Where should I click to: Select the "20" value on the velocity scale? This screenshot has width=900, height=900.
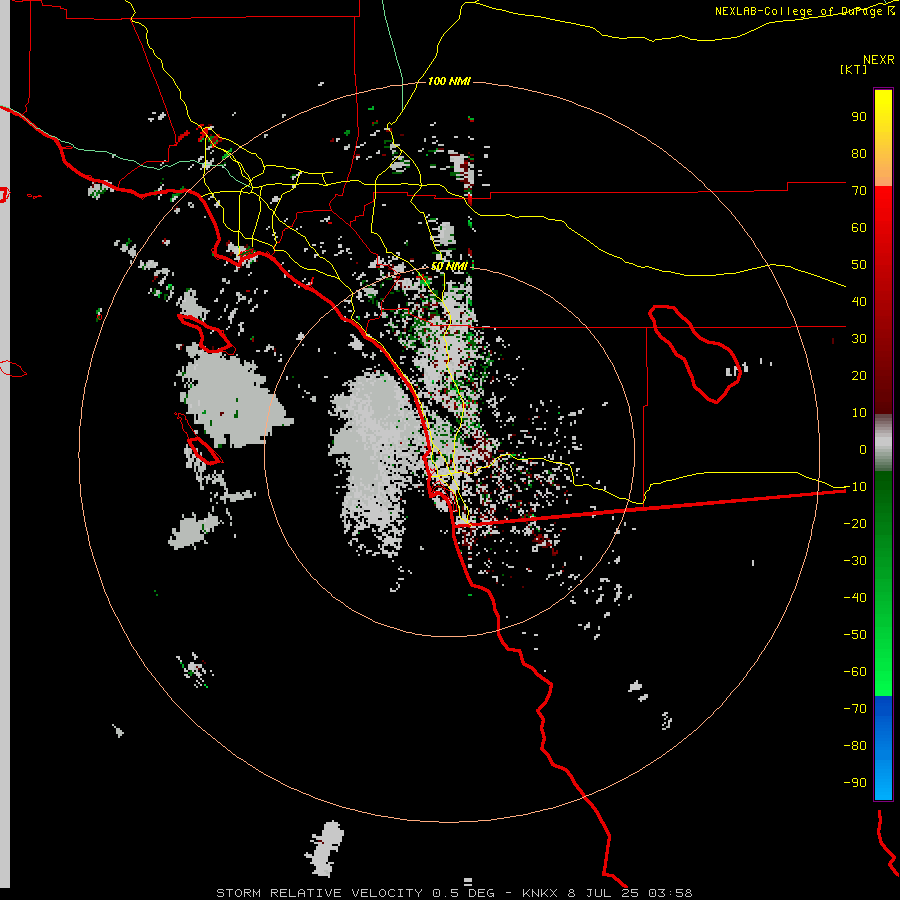tap(859, 375)
